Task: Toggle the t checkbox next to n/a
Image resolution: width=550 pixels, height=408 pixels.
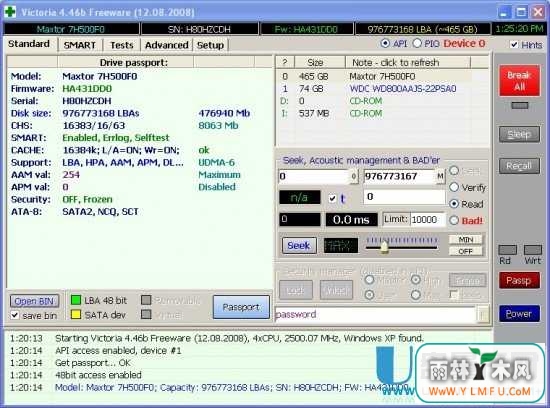Action: coord(333,199)
